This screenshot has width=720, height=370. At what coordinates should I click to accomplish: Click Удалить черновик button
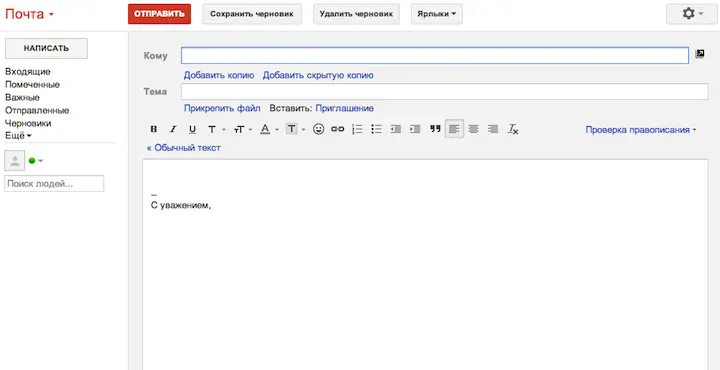click(x=356, y=14)
